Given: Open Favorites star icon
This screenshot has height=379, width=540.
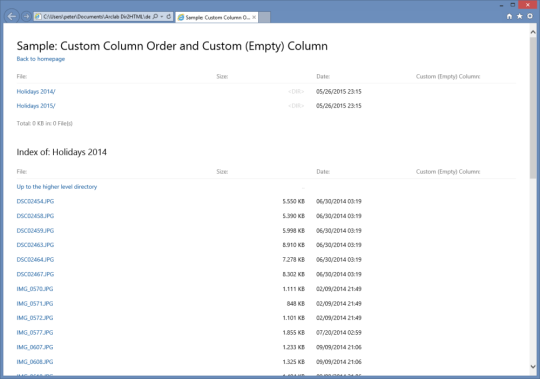Looking at the screenshot, I should point(520,16).
